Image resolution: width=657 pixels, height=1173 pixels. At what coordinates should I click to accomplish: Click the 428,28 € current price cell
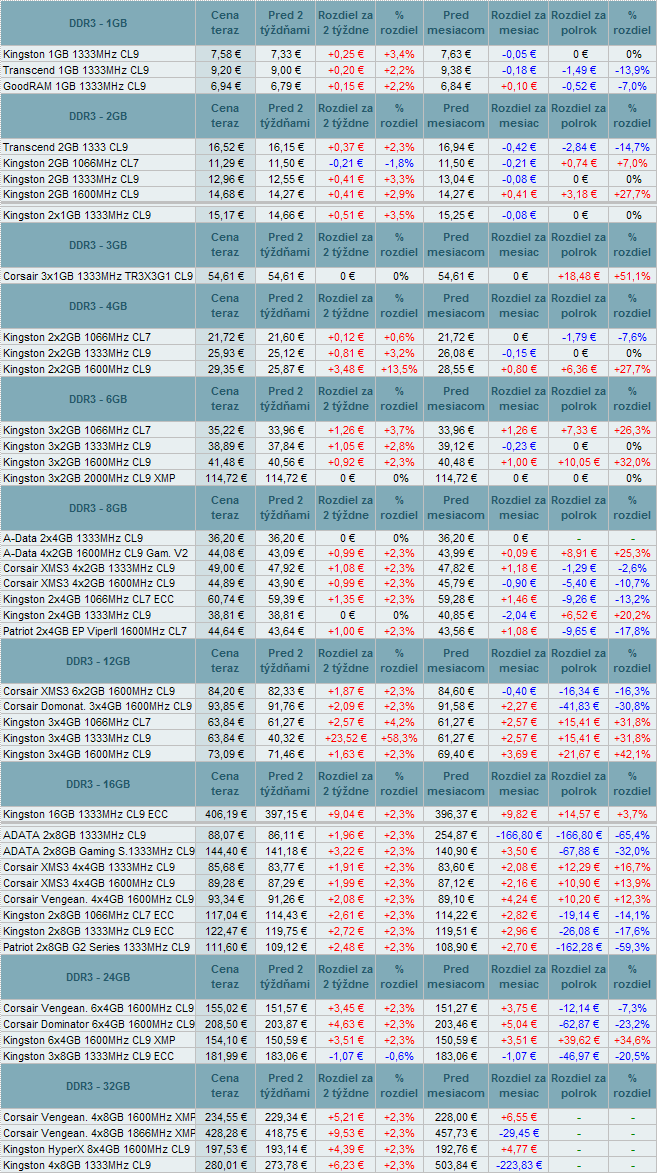pos(225,1133)
